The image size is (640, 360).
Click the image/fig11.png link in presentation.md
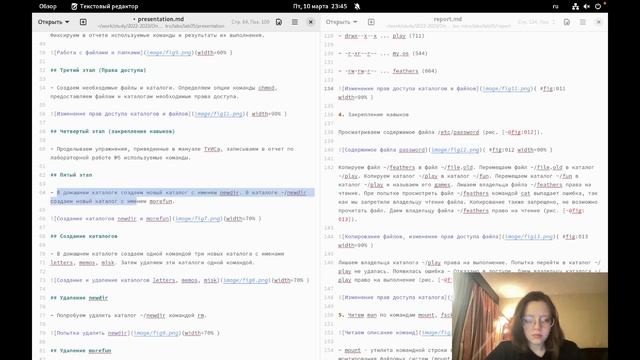(218, 114)
